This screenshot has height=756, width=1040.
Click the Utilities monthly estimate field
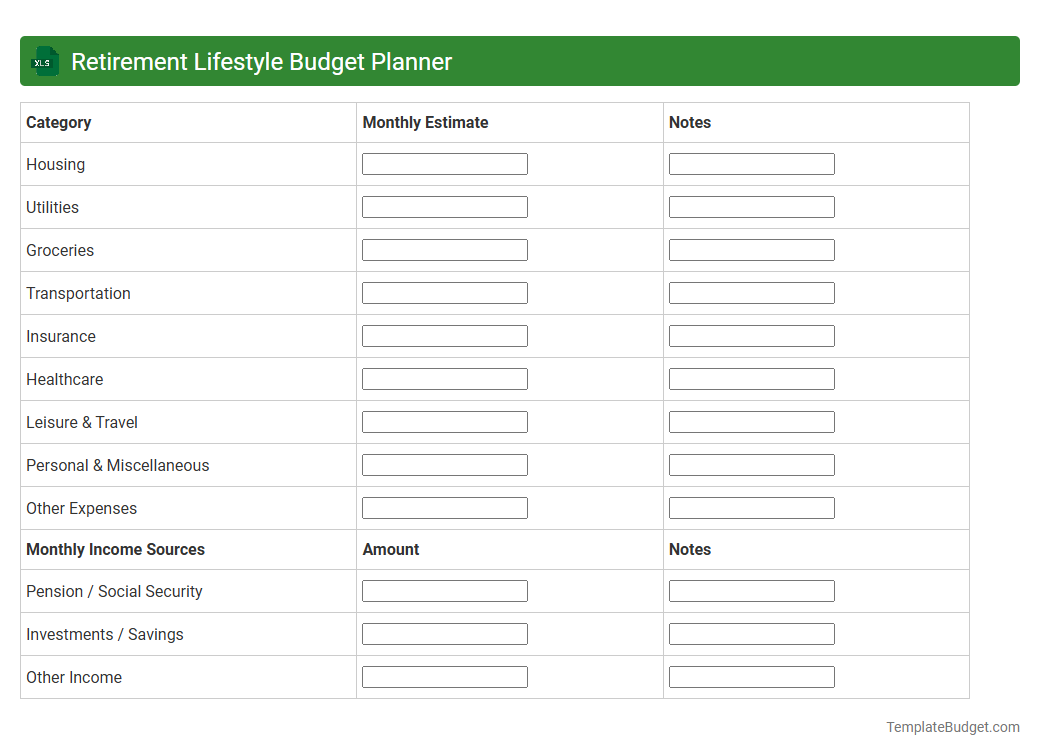444,206
